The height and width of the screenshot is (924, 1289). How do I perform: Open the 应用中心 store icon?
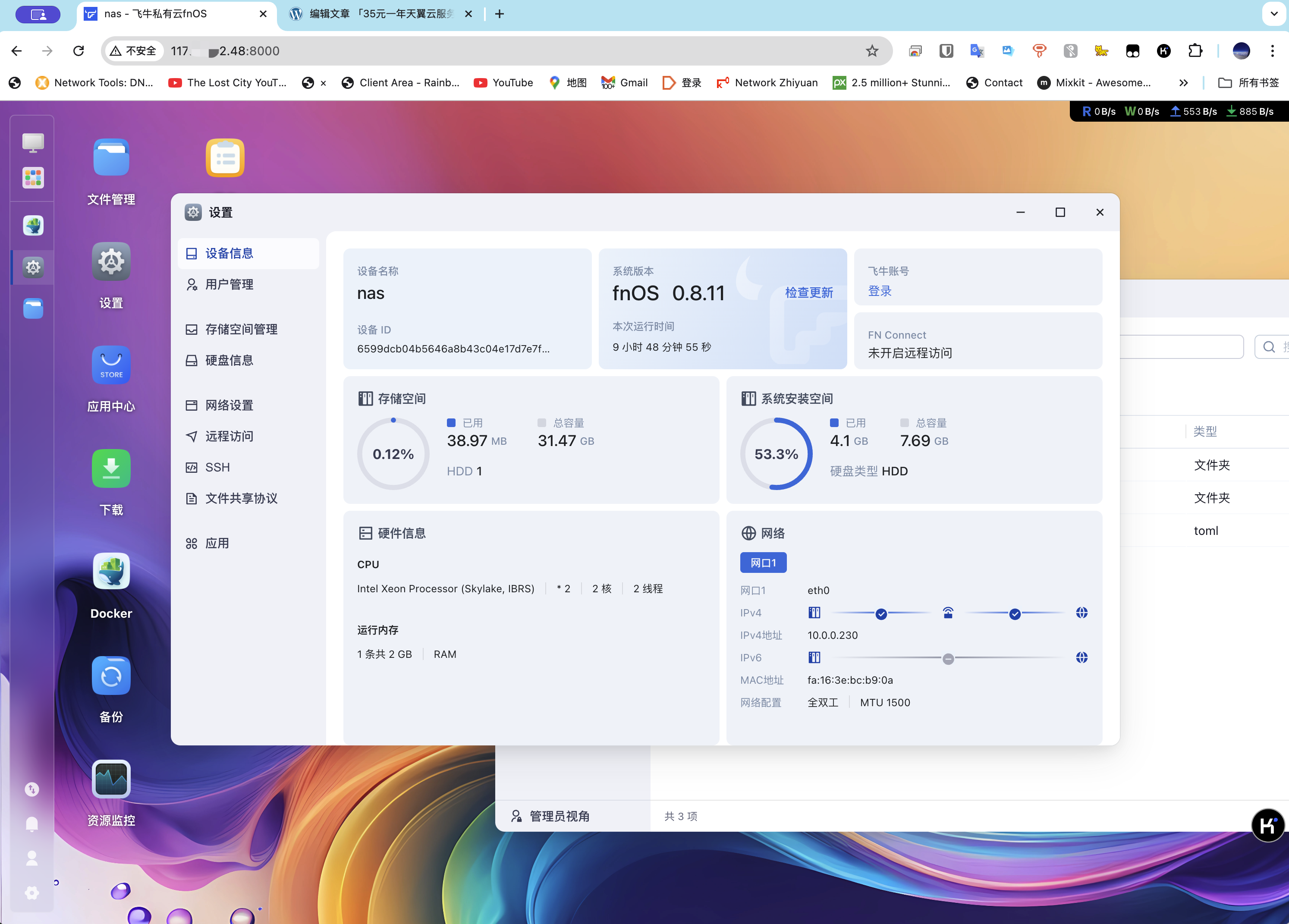pyautogui.click(x=111, y=365)
